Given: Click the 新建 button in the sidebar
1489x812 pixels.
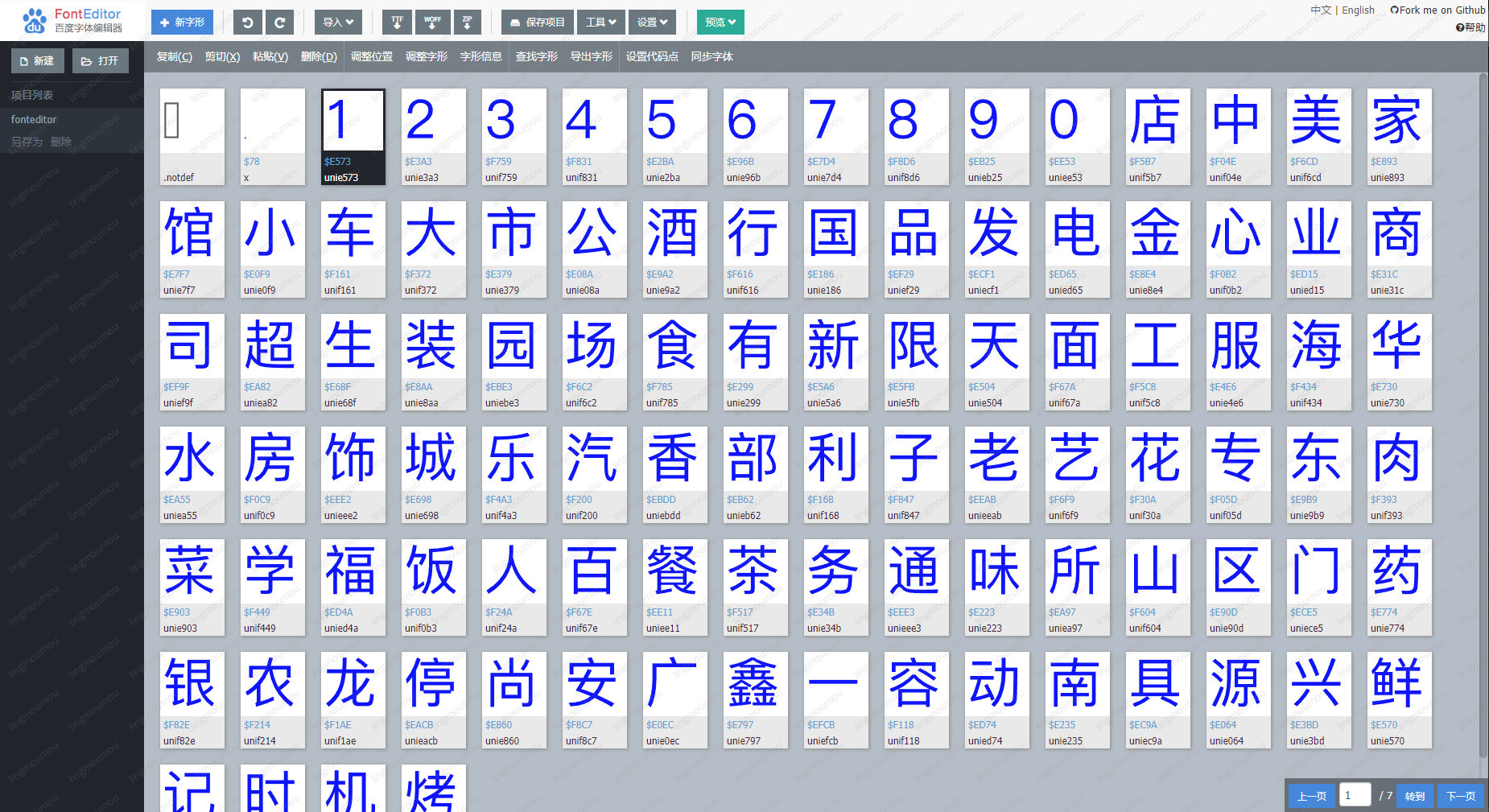Looking at the screenshot, I should [x=37, y=60].
